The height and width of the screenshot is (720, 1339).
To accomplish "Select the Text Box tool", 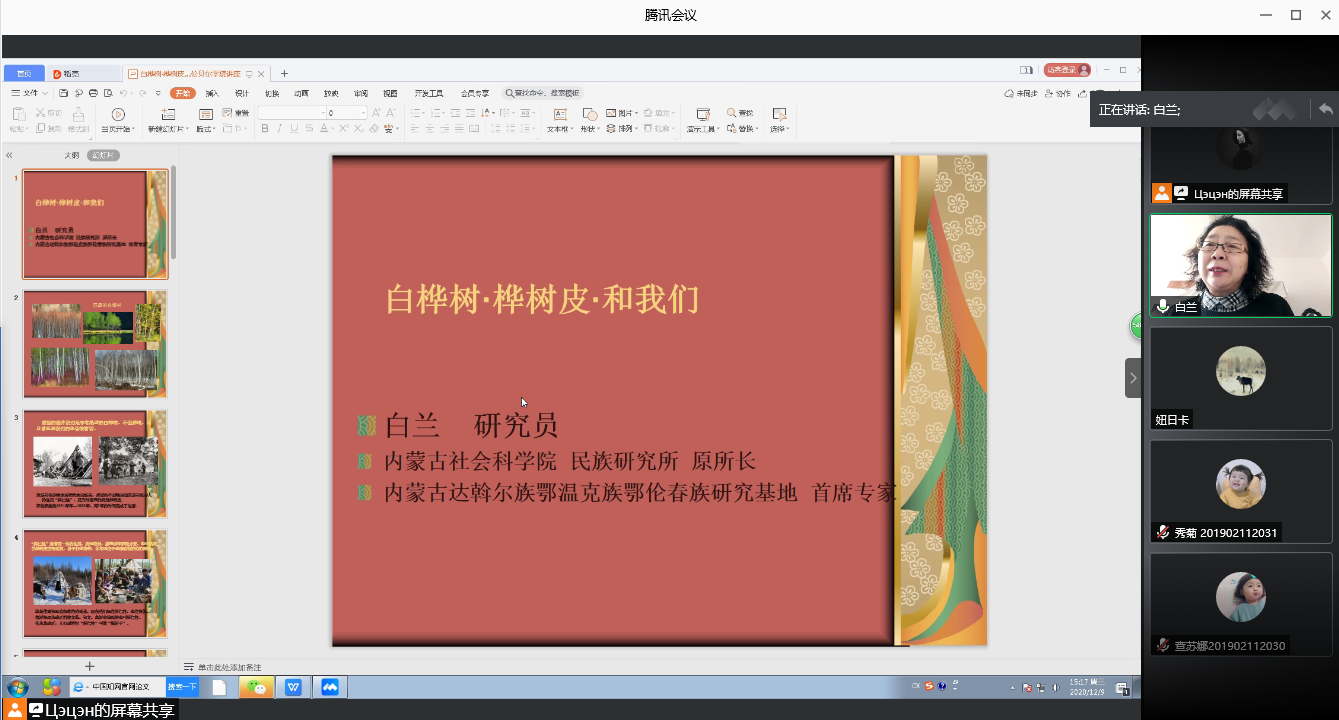I will tap(559, 115).
